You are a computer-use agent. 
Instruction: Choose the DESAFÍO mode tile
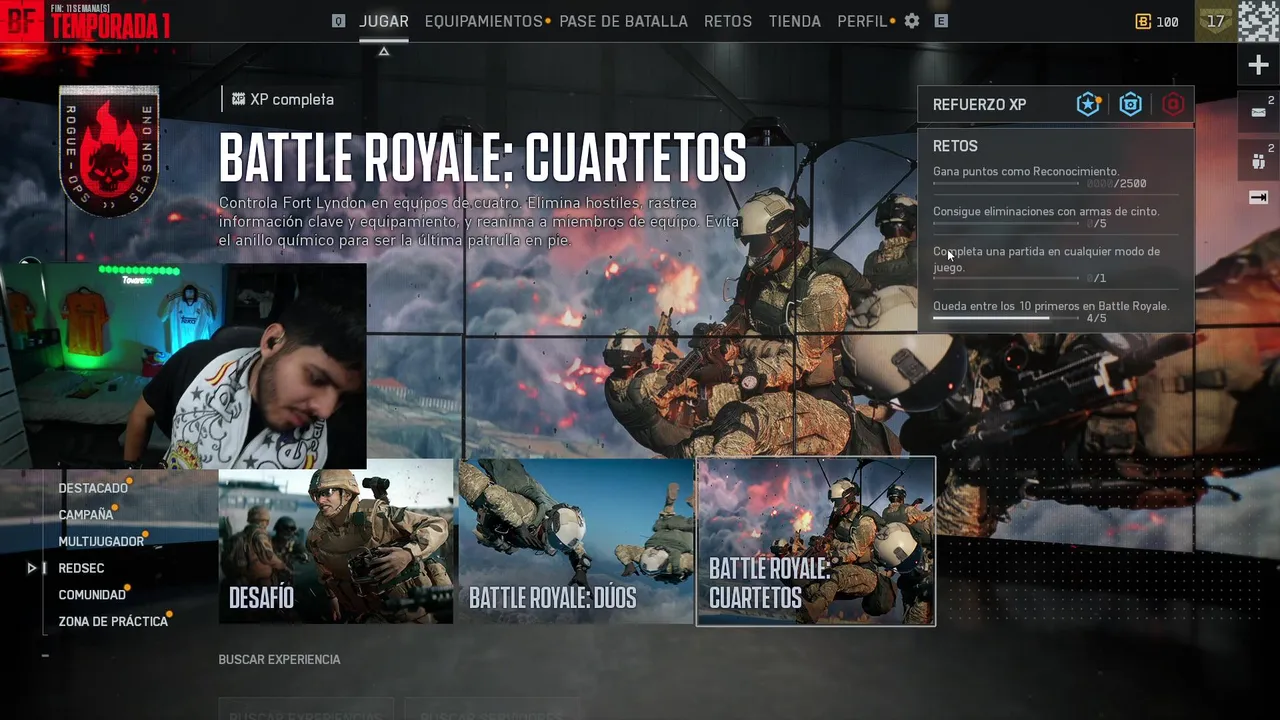pyautogui.click(x=336, y=541)
